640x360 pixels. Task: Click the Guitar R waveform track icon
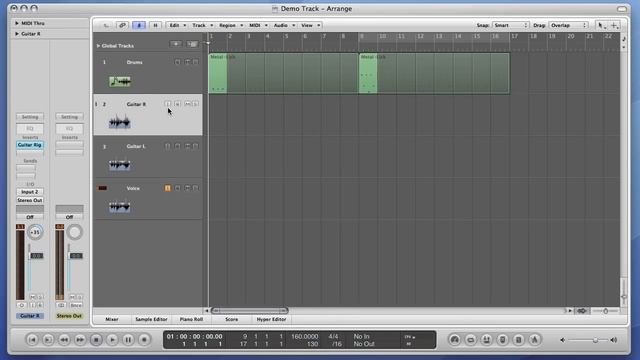pyautogui.click(x=120, y=122)
